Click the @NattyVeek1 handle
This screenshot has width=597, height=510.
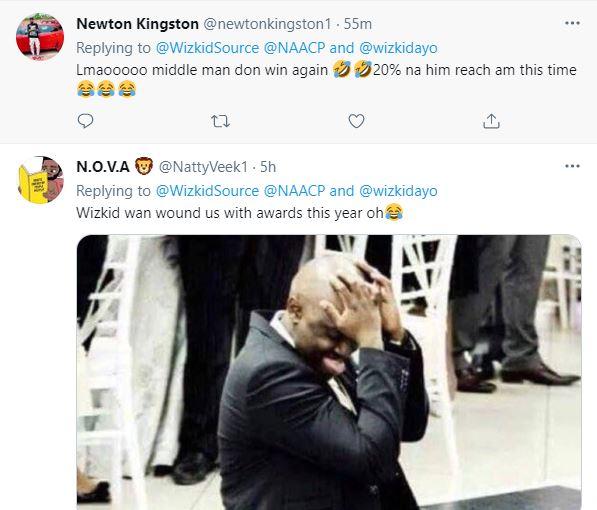pos(203,167)
